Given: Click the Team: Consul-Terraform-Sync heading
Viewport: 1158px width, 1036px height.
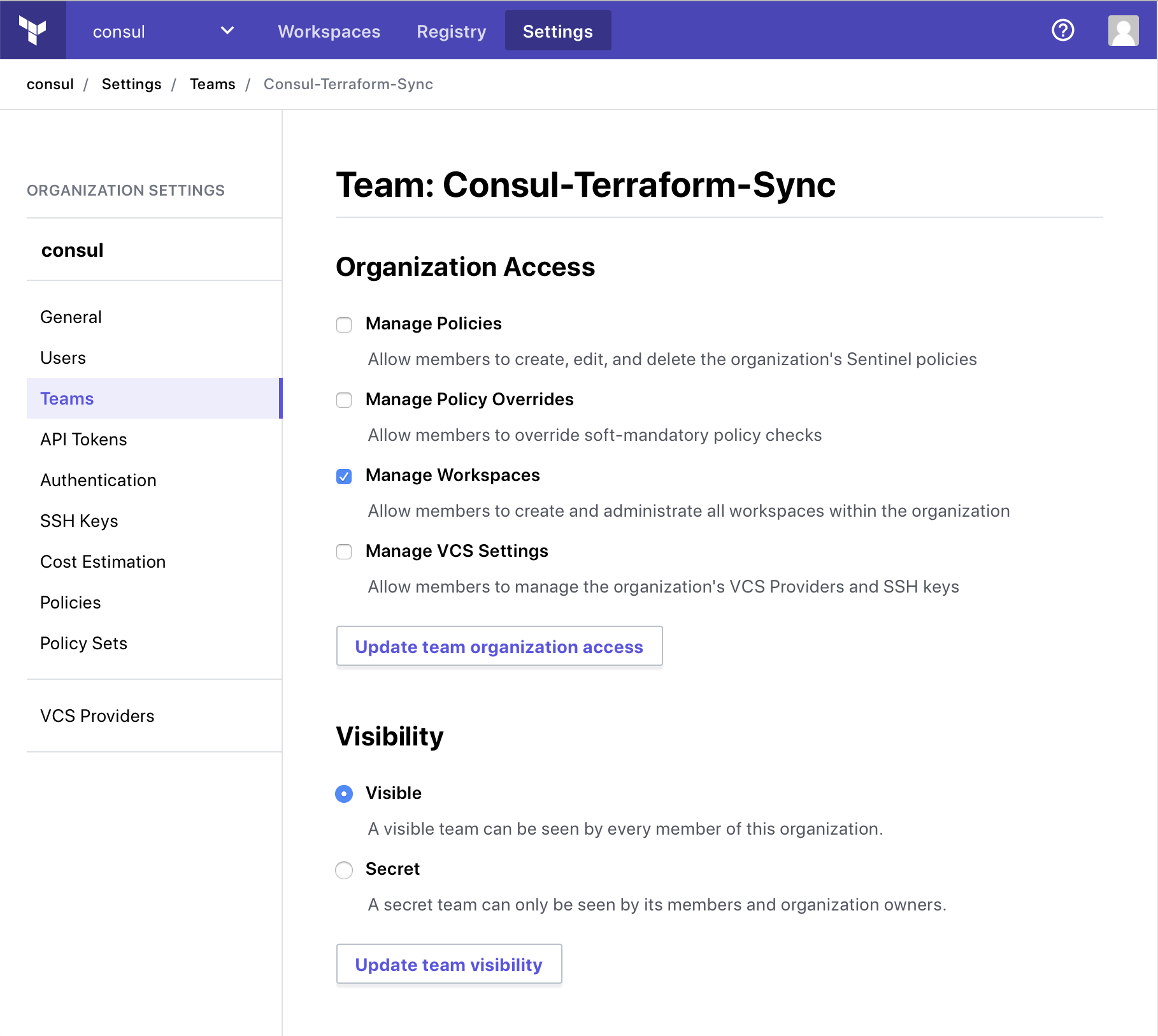Looking at the screenshot, I should click(x=585, y=185).
